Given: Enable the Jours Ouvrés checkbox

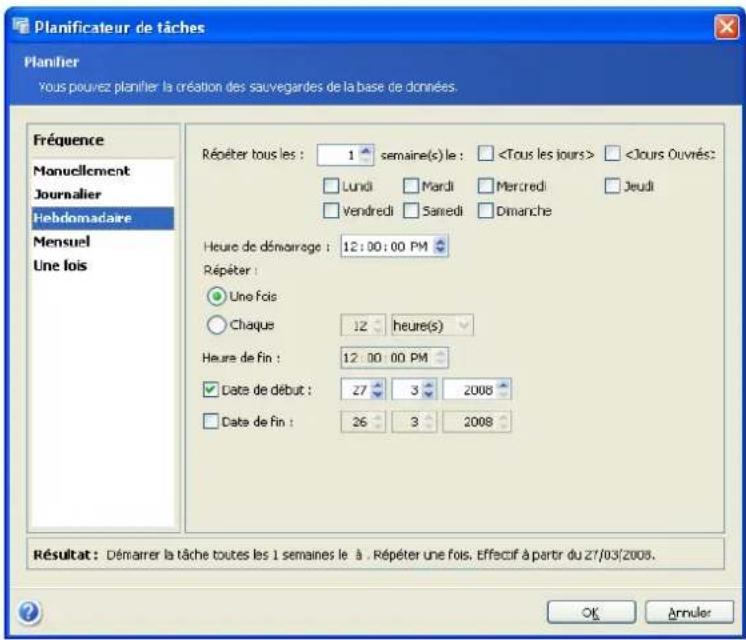Looking at the screenshot, I should pyautogui.click(x=612, y=154).
